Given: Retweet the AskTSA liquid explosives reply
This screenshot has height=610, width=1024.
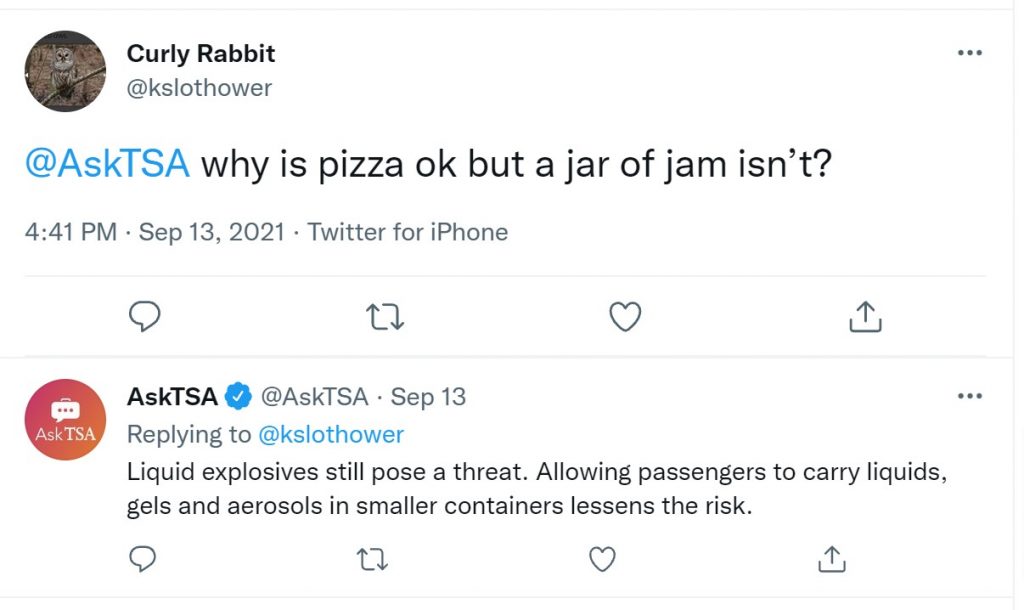Looking at the screenshot, I should click(373, 560).
